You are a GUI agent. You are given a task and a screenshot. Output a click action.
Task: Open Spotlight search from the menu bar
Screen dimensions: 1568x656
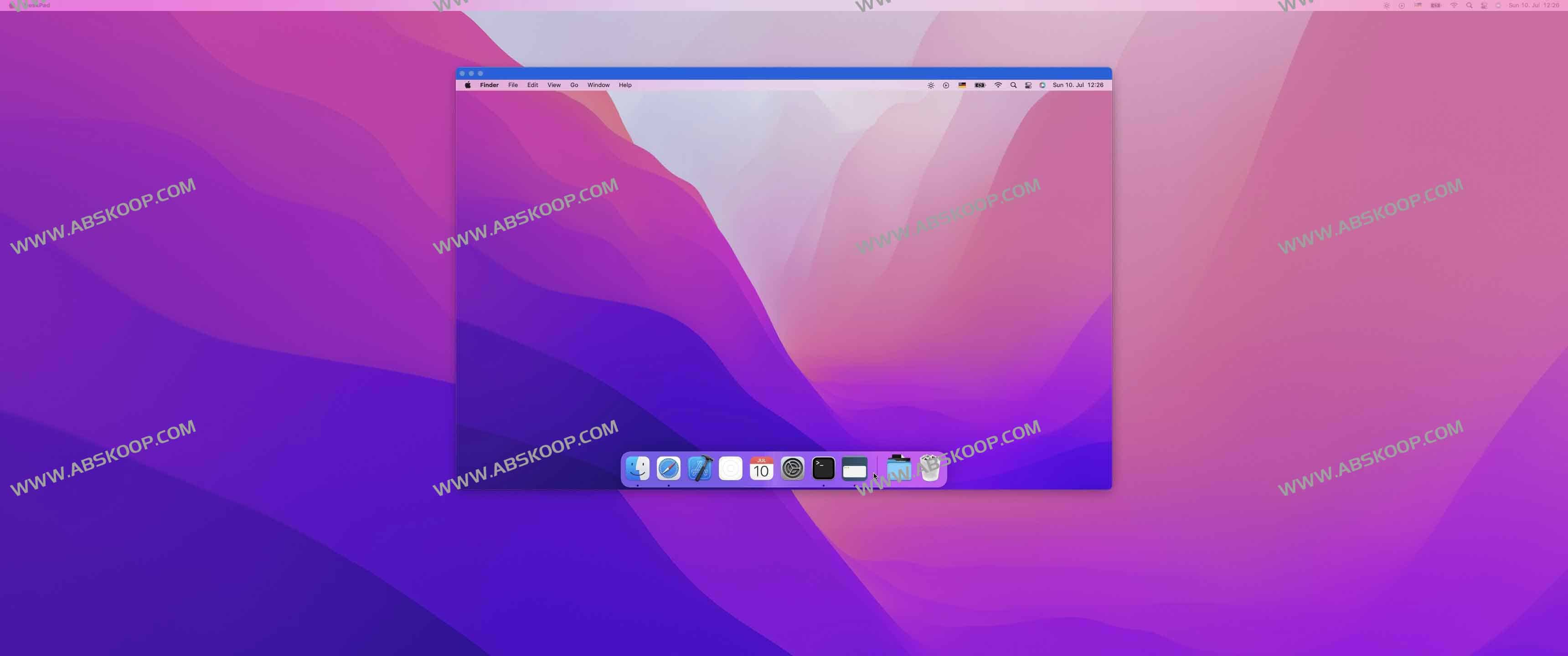point(1013,85)
